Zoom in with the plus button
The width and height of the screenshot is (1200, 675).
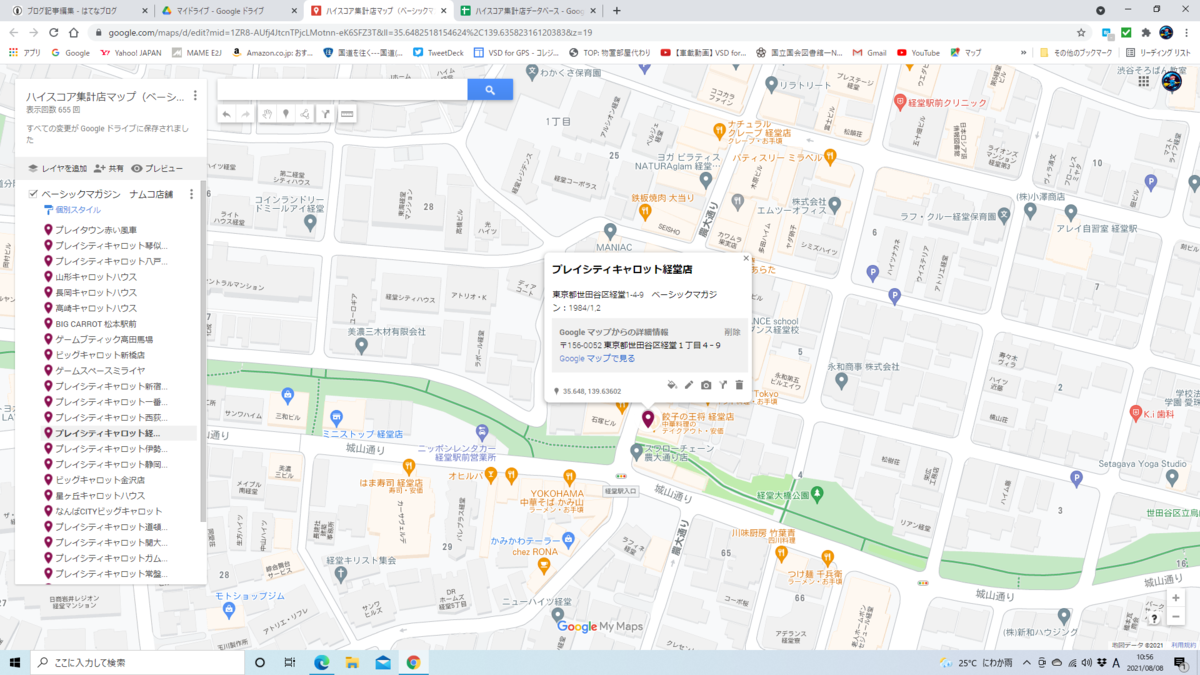1176,598
